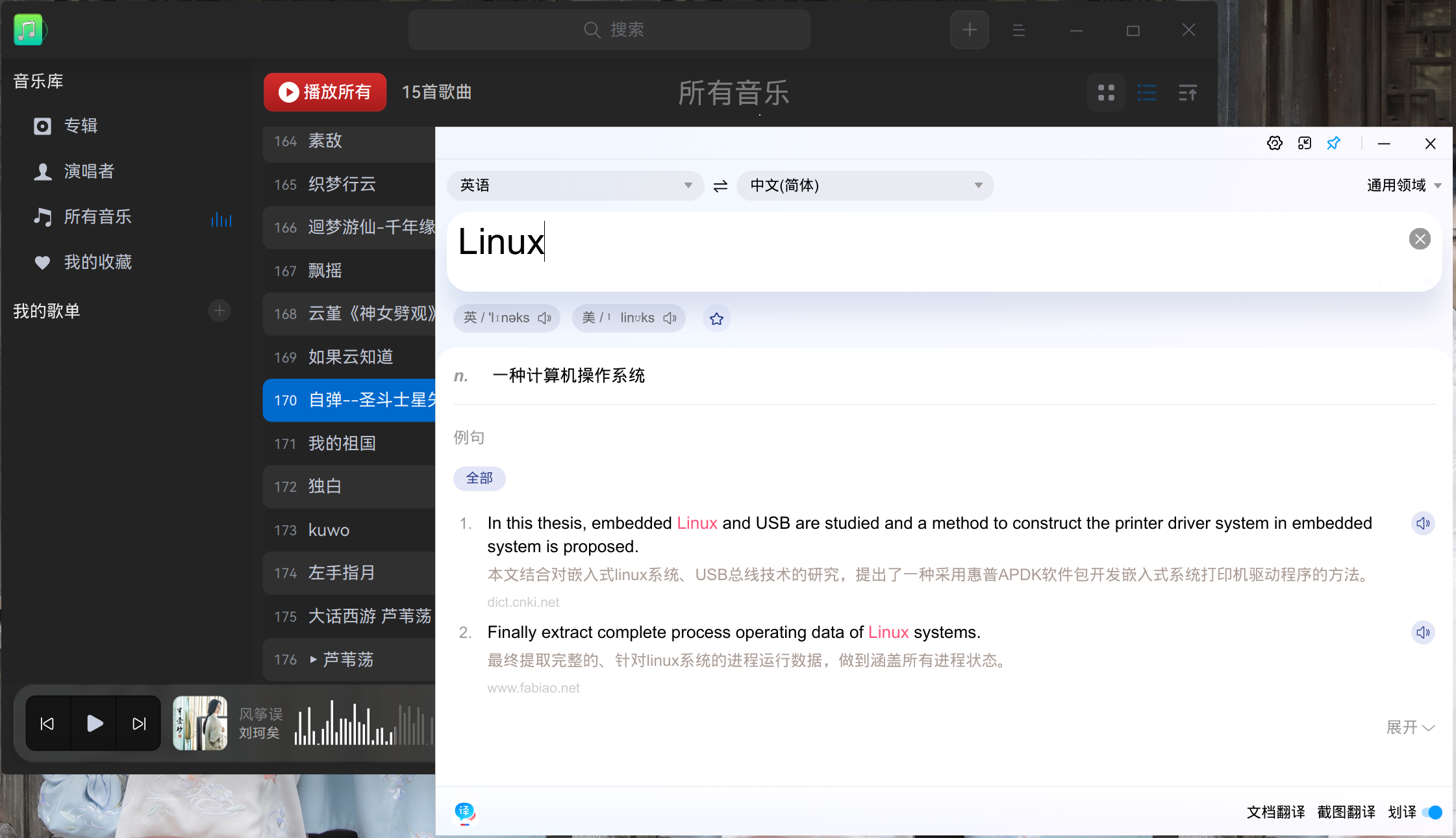This screenshot has width=1456, height=838.
Task: Click the translator logo icon at bottom left
Action: coord(465,812)
